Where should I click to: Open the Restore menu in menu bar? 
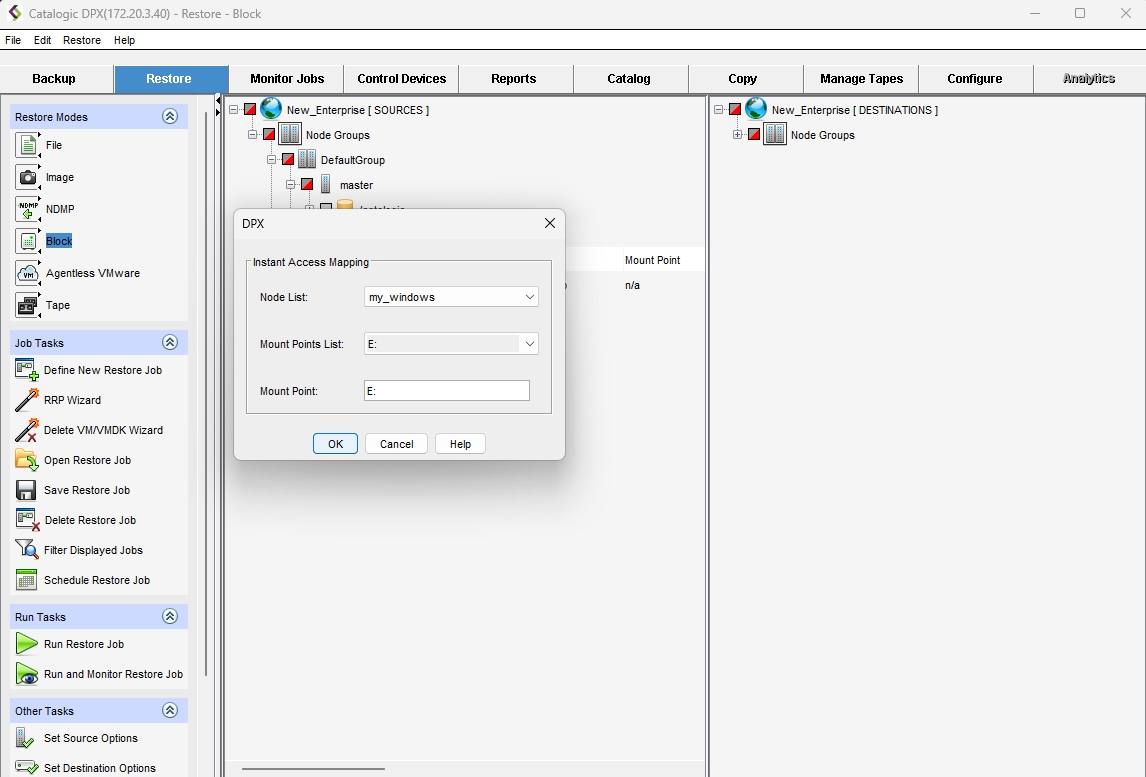81,40
